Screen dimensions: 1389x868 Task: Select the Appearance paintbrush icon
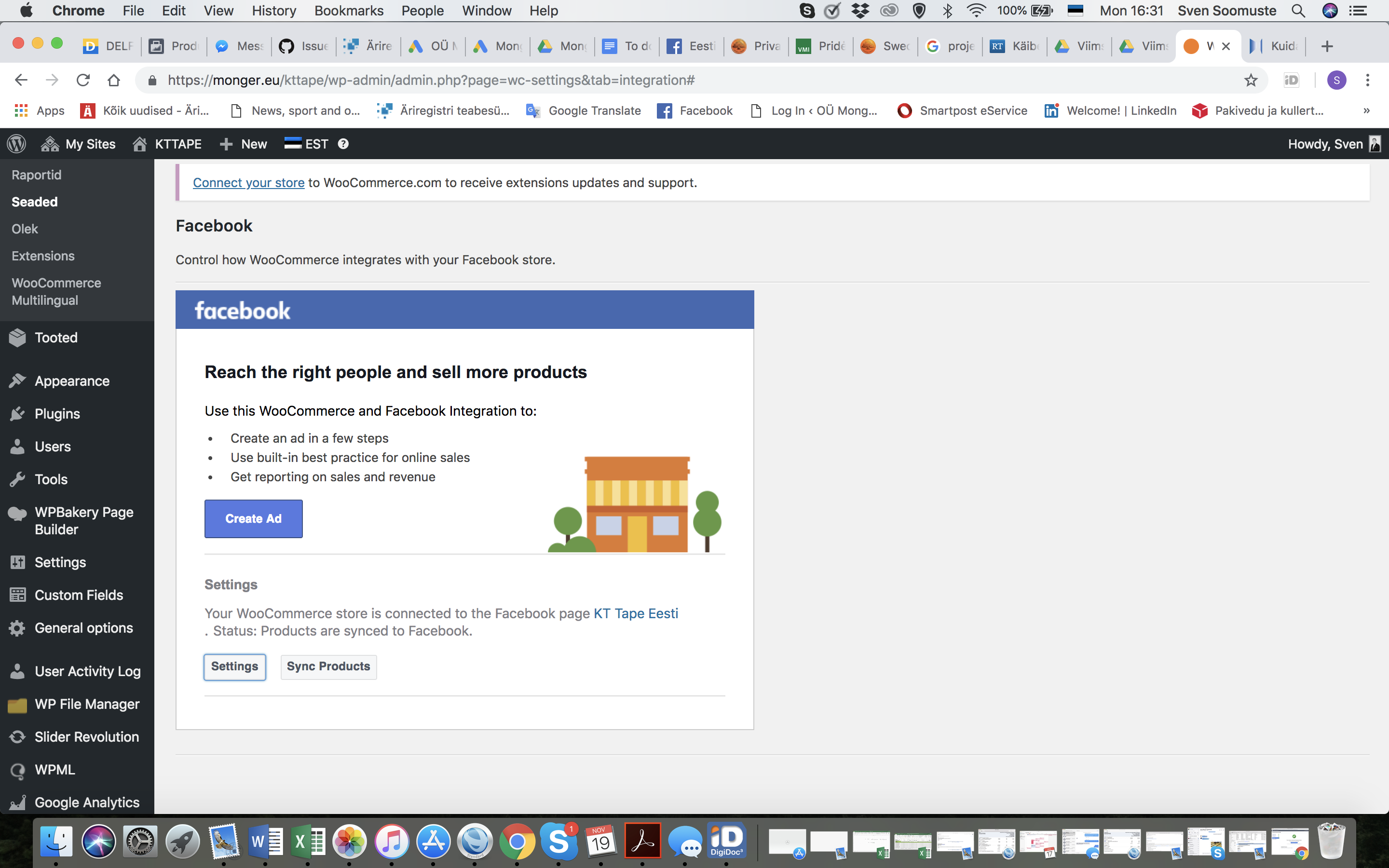18,380
